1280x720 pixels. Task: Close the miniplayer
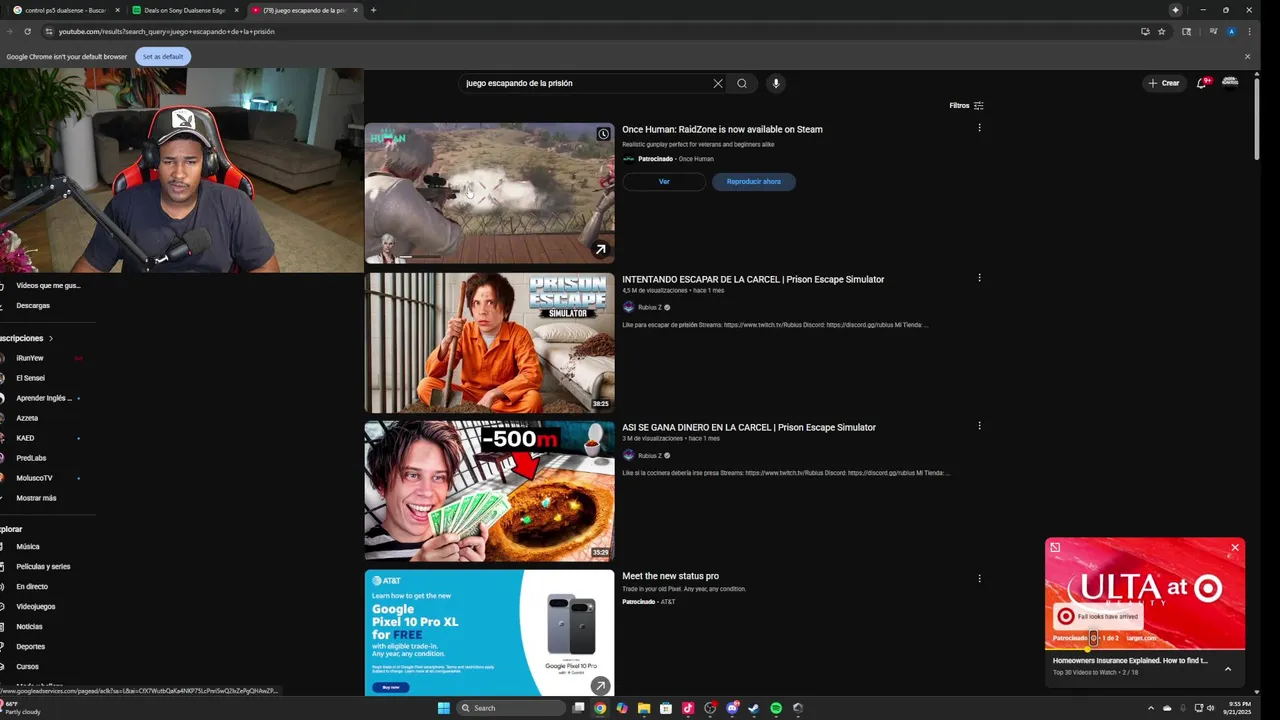point(1235,547)
